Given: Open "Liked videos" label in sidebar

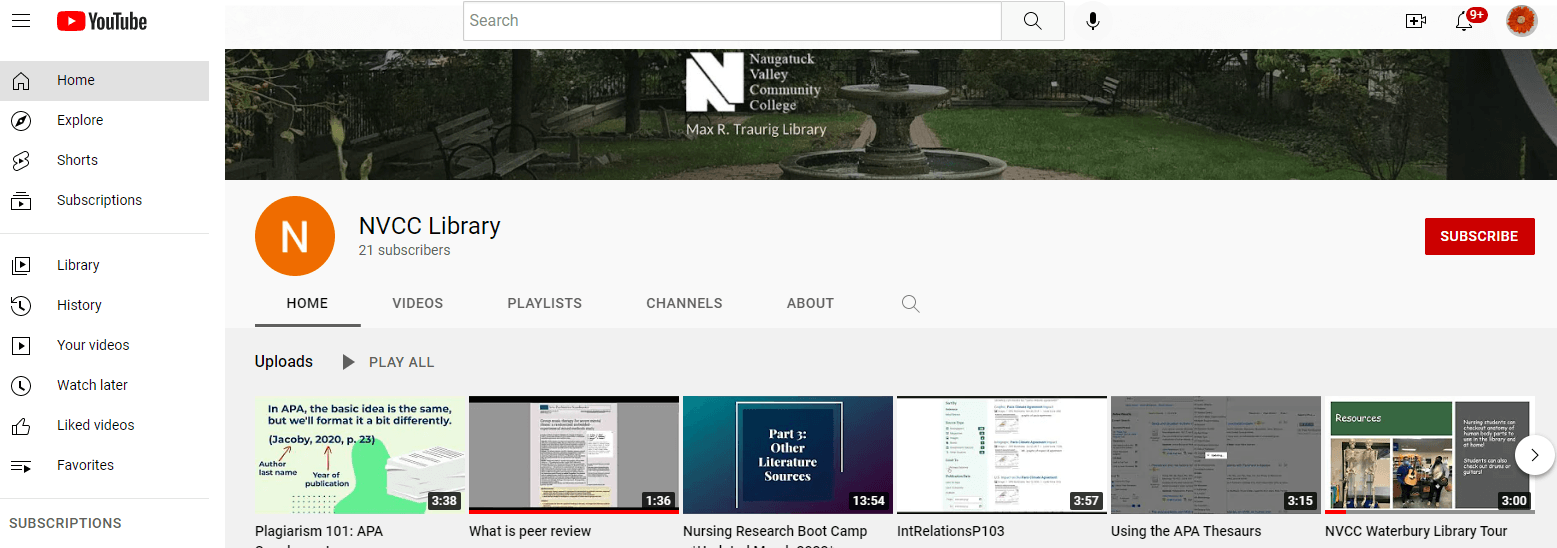Looking at the screenshot, I should 95,425.
